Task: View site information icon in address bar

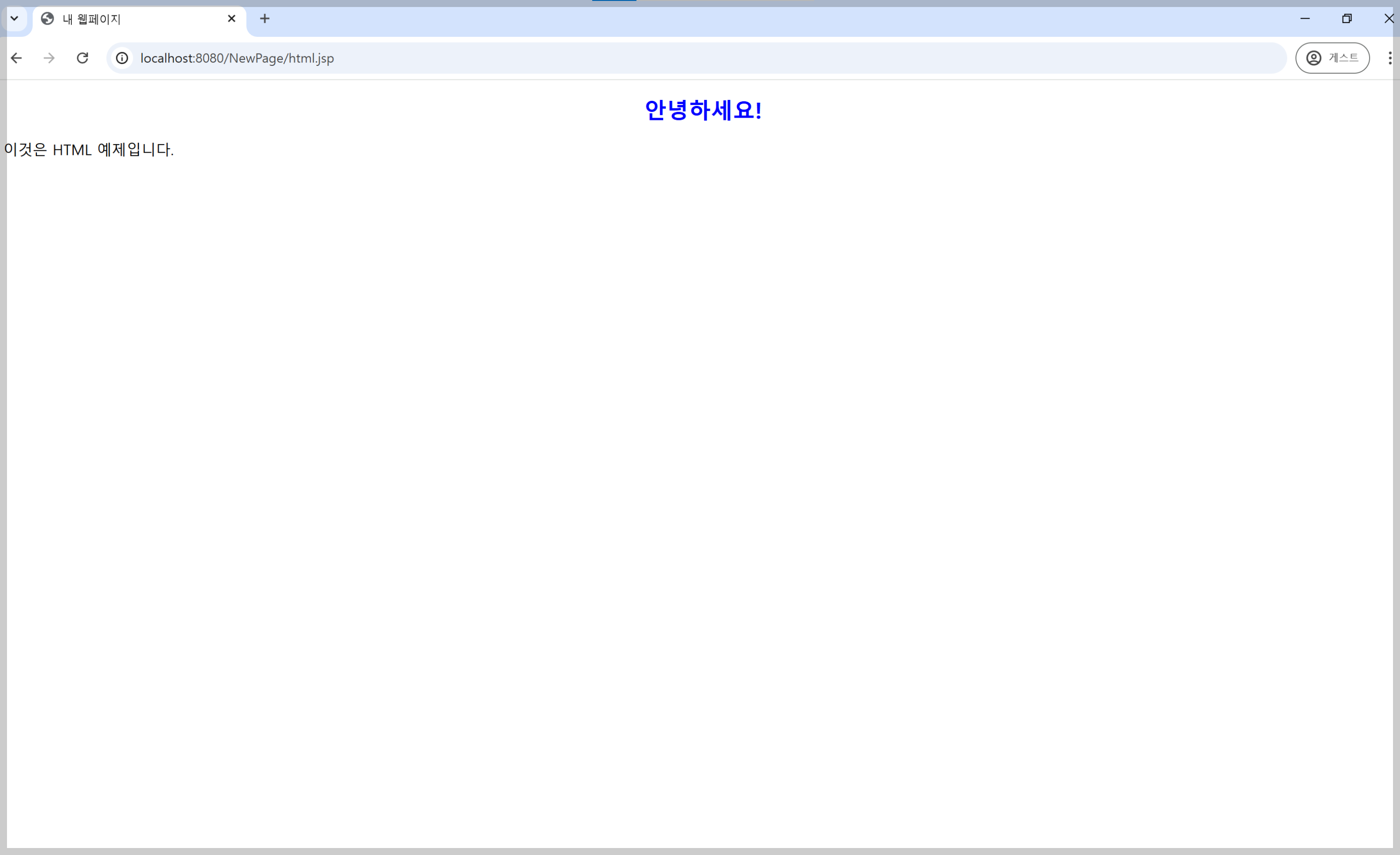Action: (122, 58)
